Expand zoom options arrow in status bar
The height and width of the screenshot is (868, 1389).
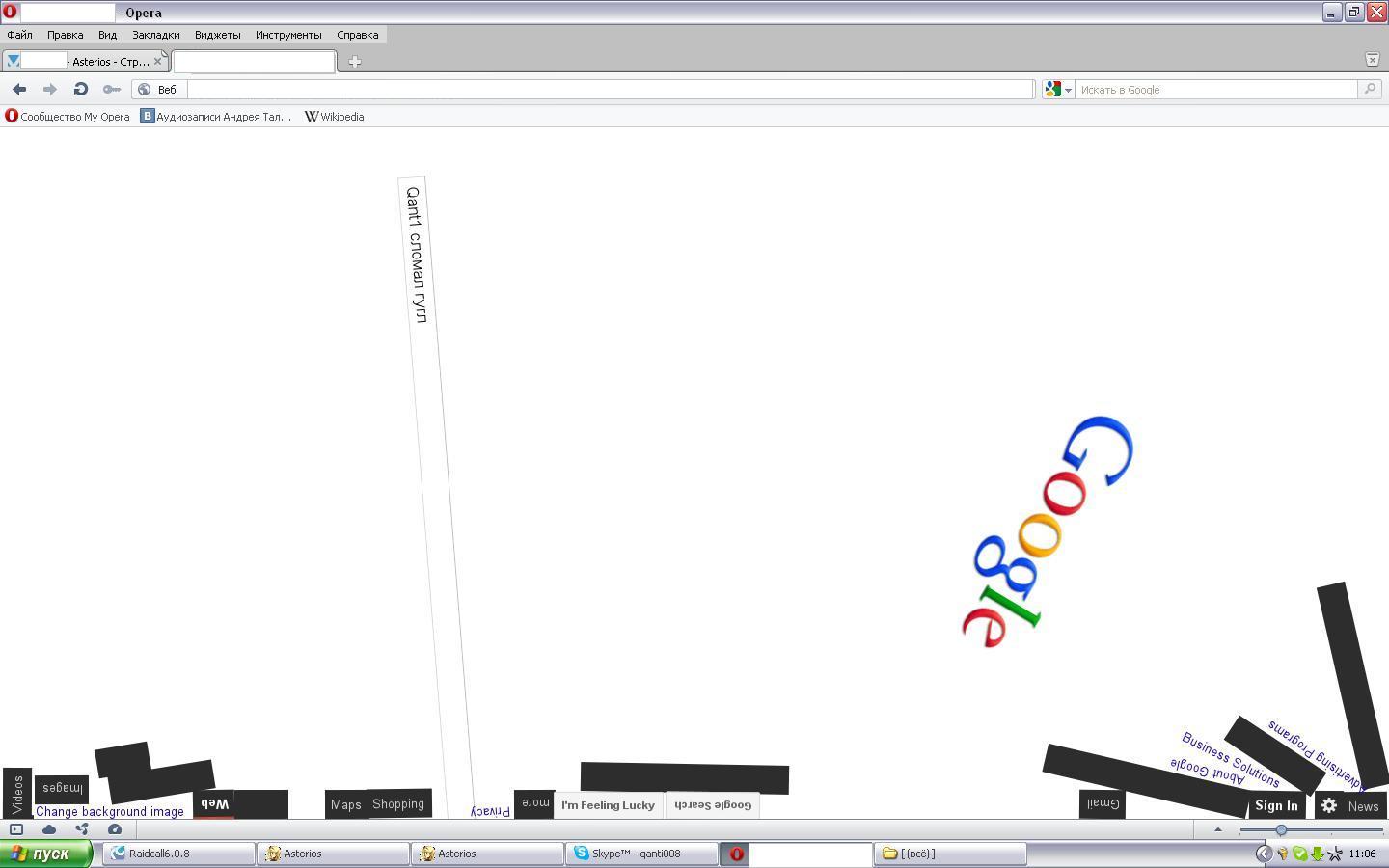1217,829
